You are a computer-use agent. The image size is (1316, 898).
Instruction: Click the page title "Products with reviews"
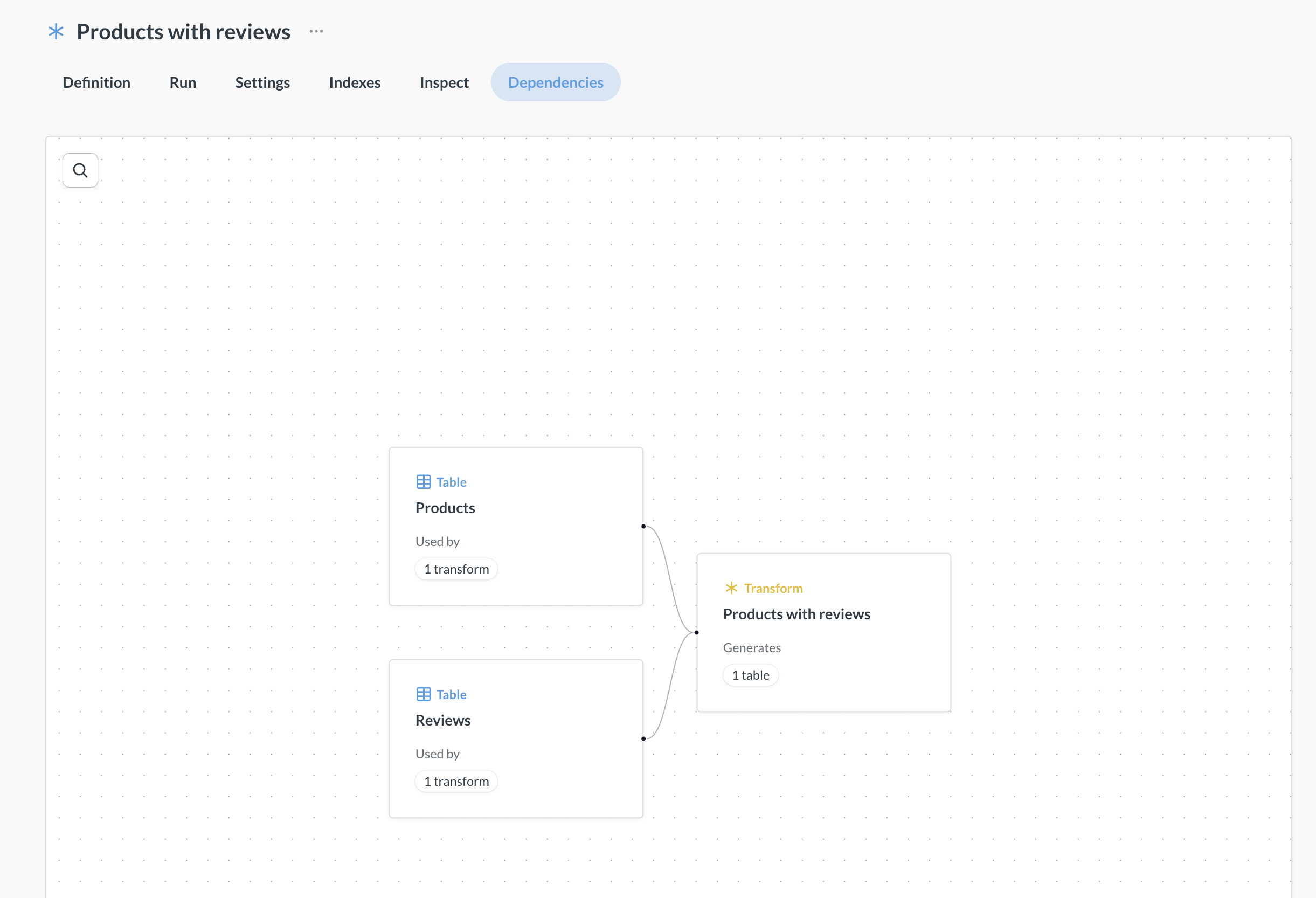coord(183,32)
